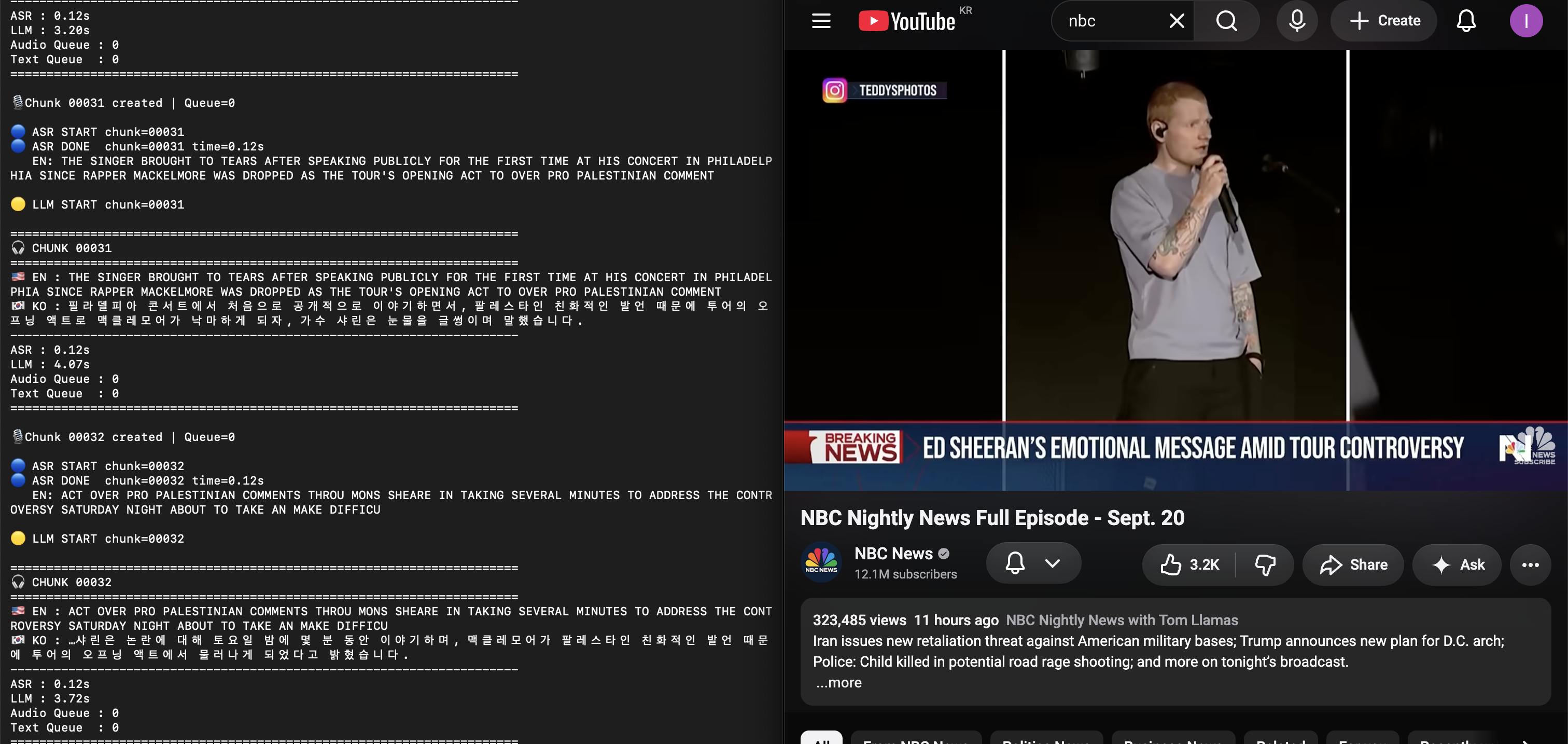
Task: Open YouTube notifications bell
Action: tap(1466, 21)
